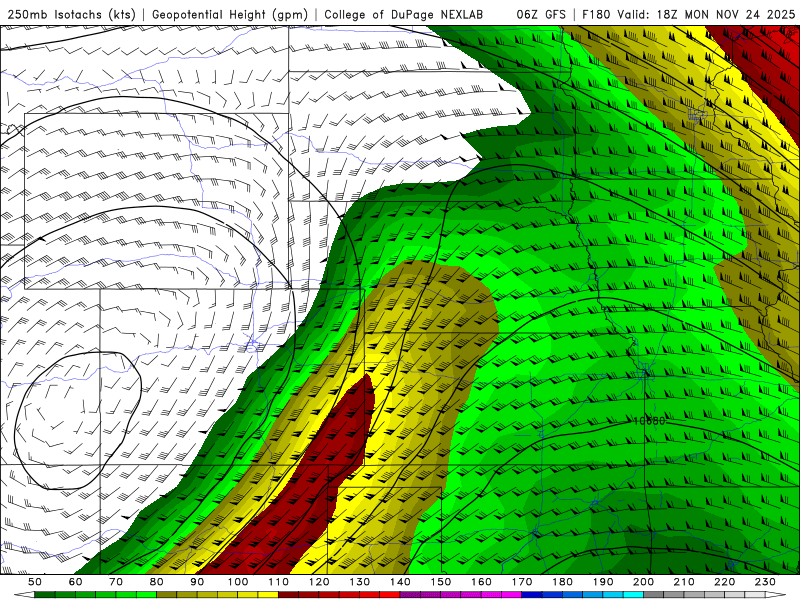Click the 90 value on the color scale
The height and width of the screenshot is (600, 800).
pyautogui.click(x=197, y=582)
